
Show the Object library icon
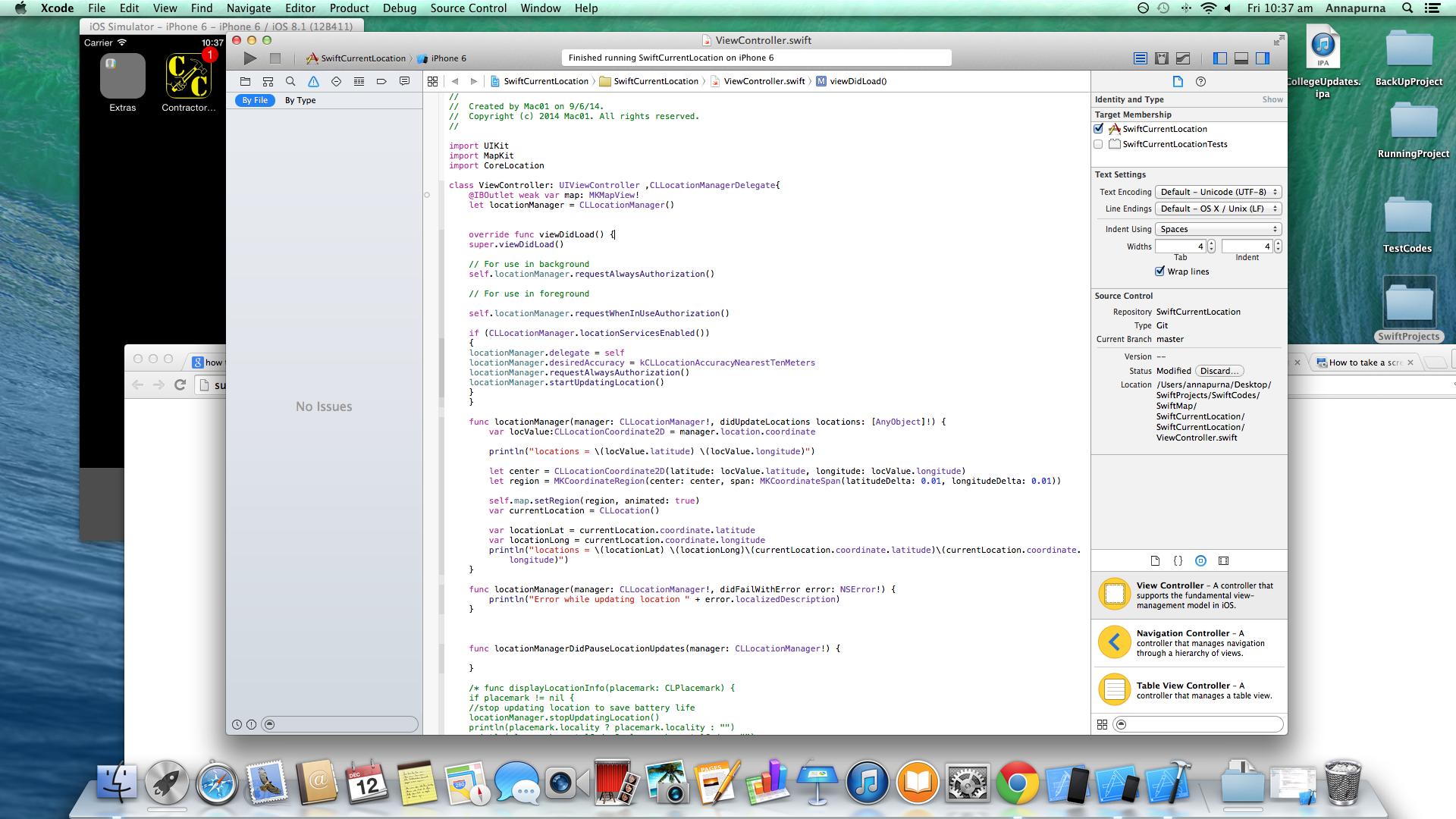click(1200, 561)
